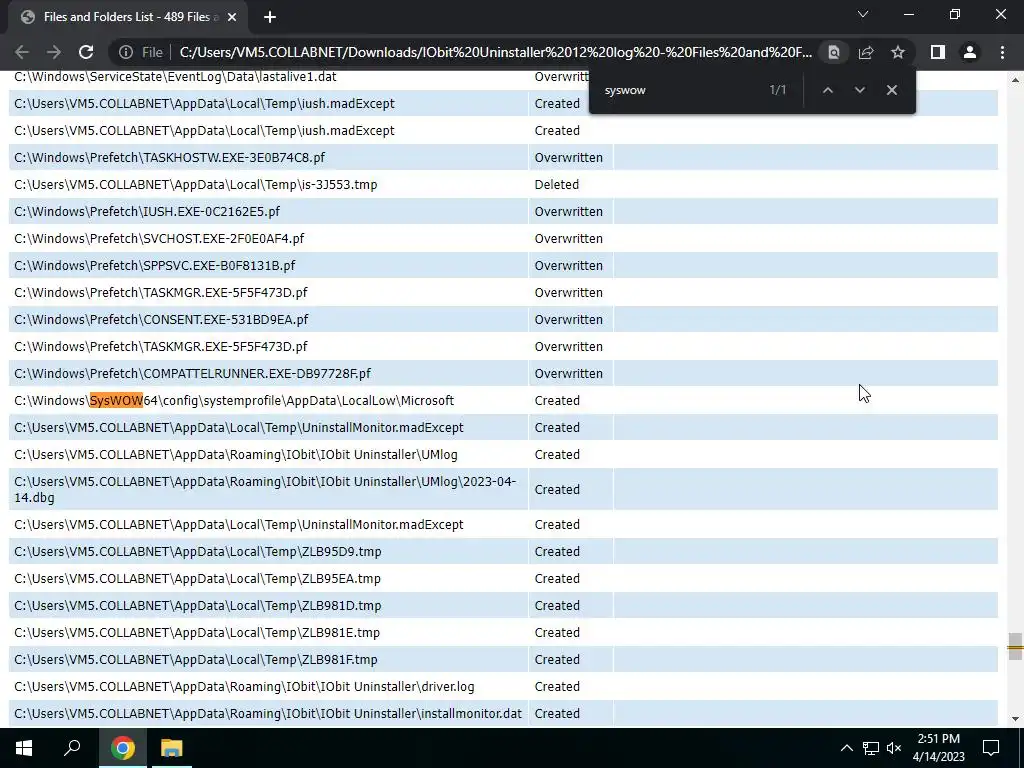This screenshot has height=768, width=1024.
Task: Open a new browser tab
Action: click(x=270, y=17)
